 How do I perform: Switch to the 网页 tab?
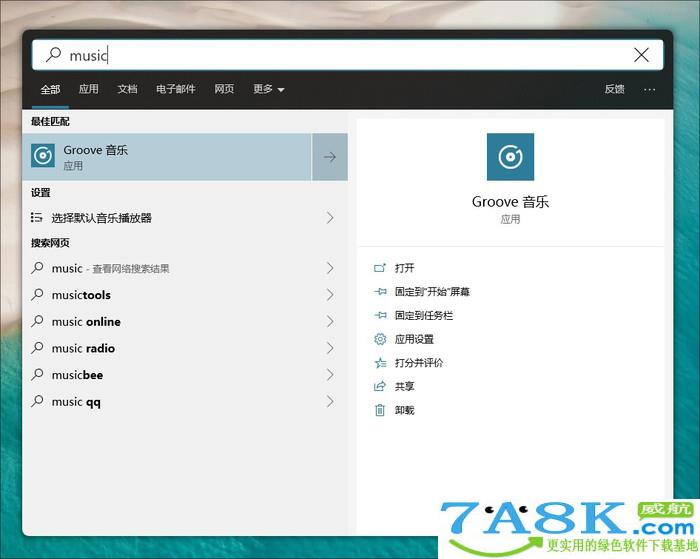(224, 89)
